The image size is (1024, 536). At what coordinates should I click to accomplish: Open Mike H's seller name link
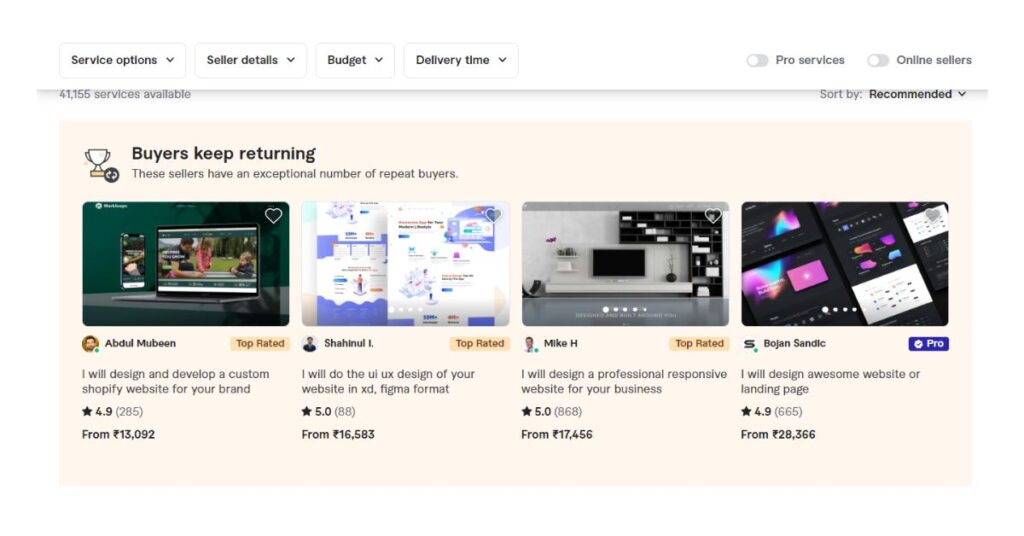[x=560, y=343]
